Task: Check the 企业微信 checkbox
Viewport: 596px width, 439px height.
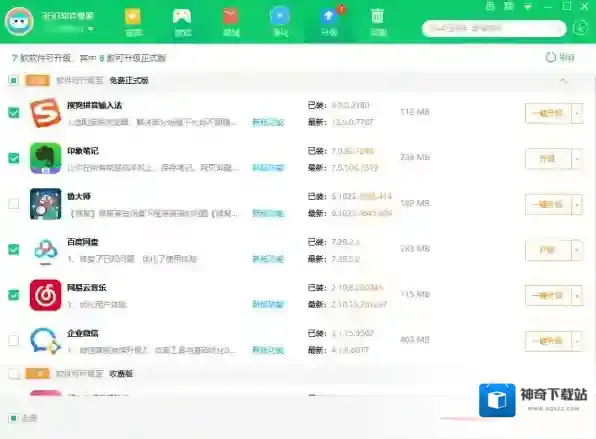Action: pos(14,340)
